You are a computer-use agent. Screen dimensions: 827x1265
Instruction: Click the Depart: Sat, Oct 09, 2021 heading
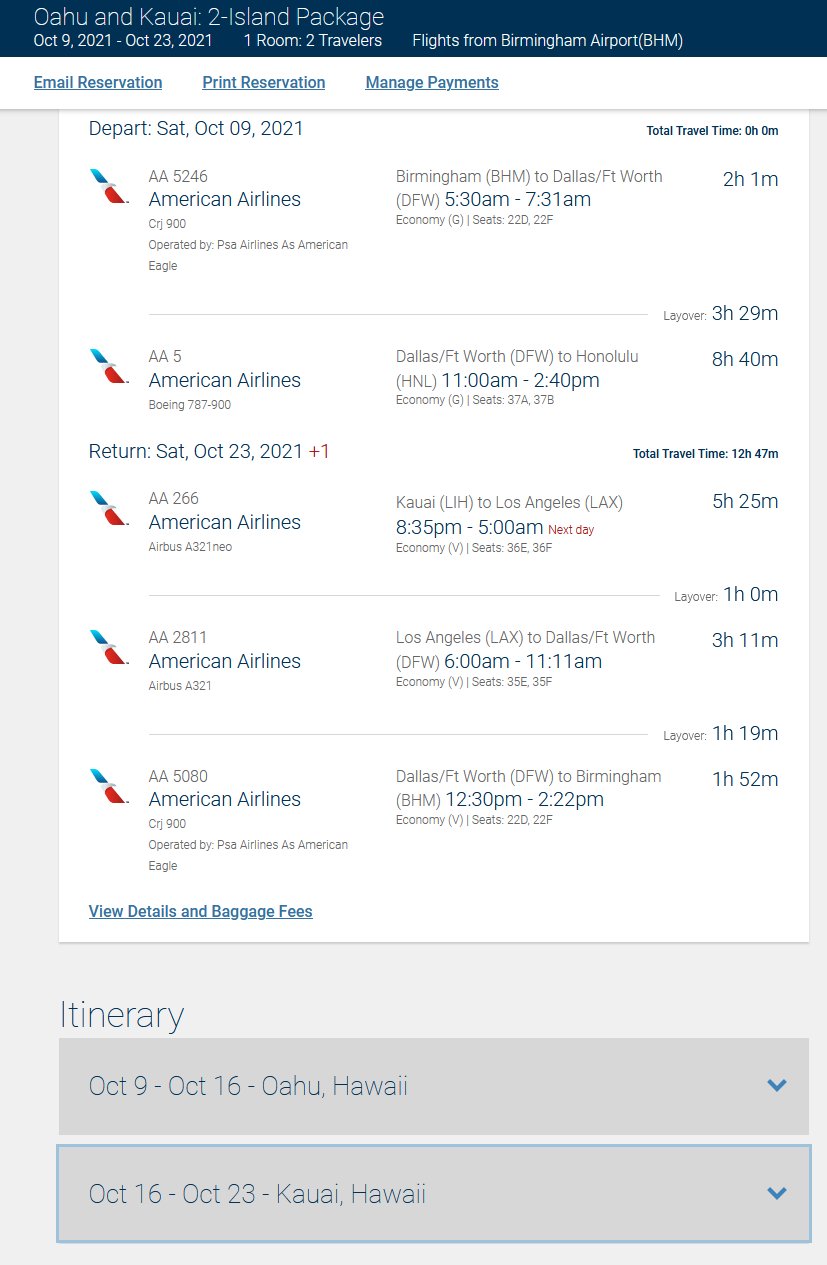pyautogui.click(x=196, y=128)
